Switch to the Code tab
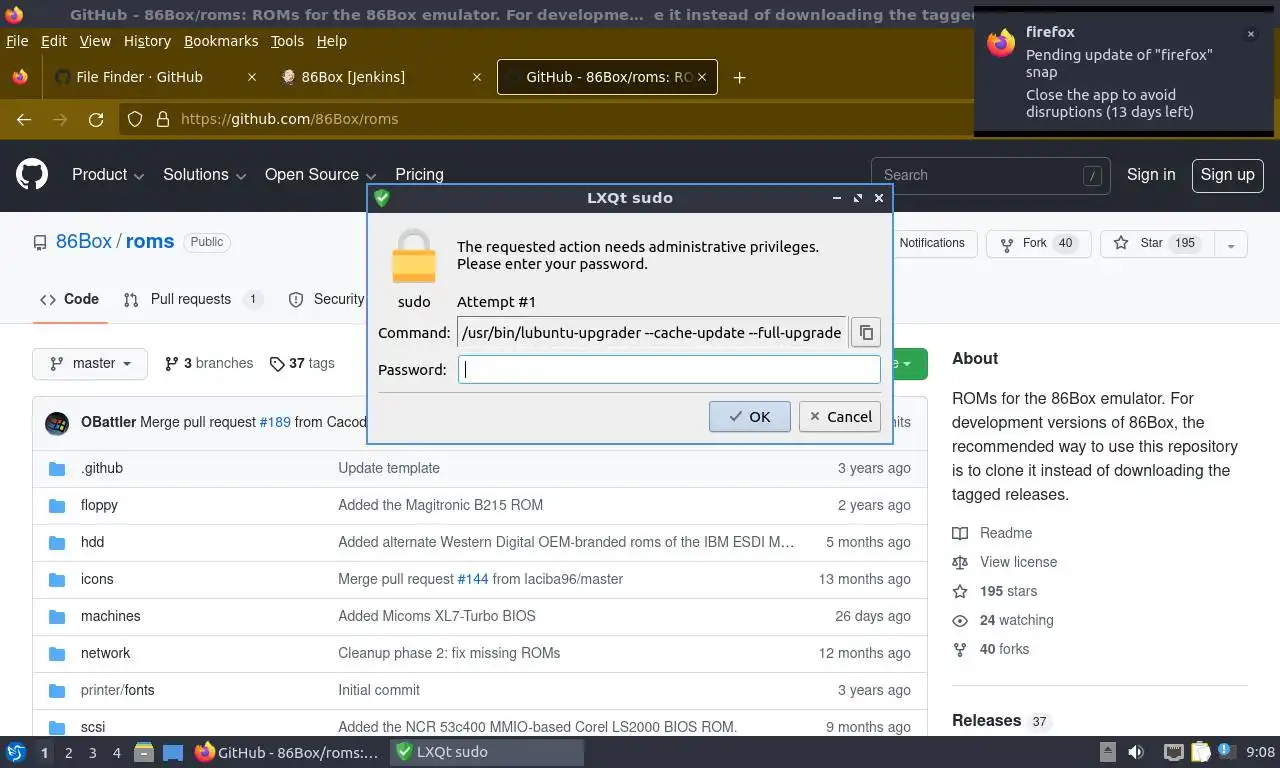1280x768 pixels. 69,299
